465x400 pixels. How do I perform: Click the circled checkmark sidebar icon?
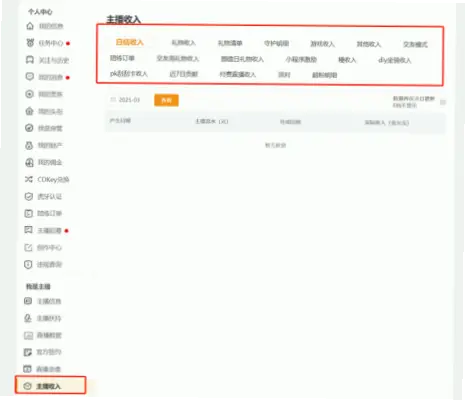point(29,128)
